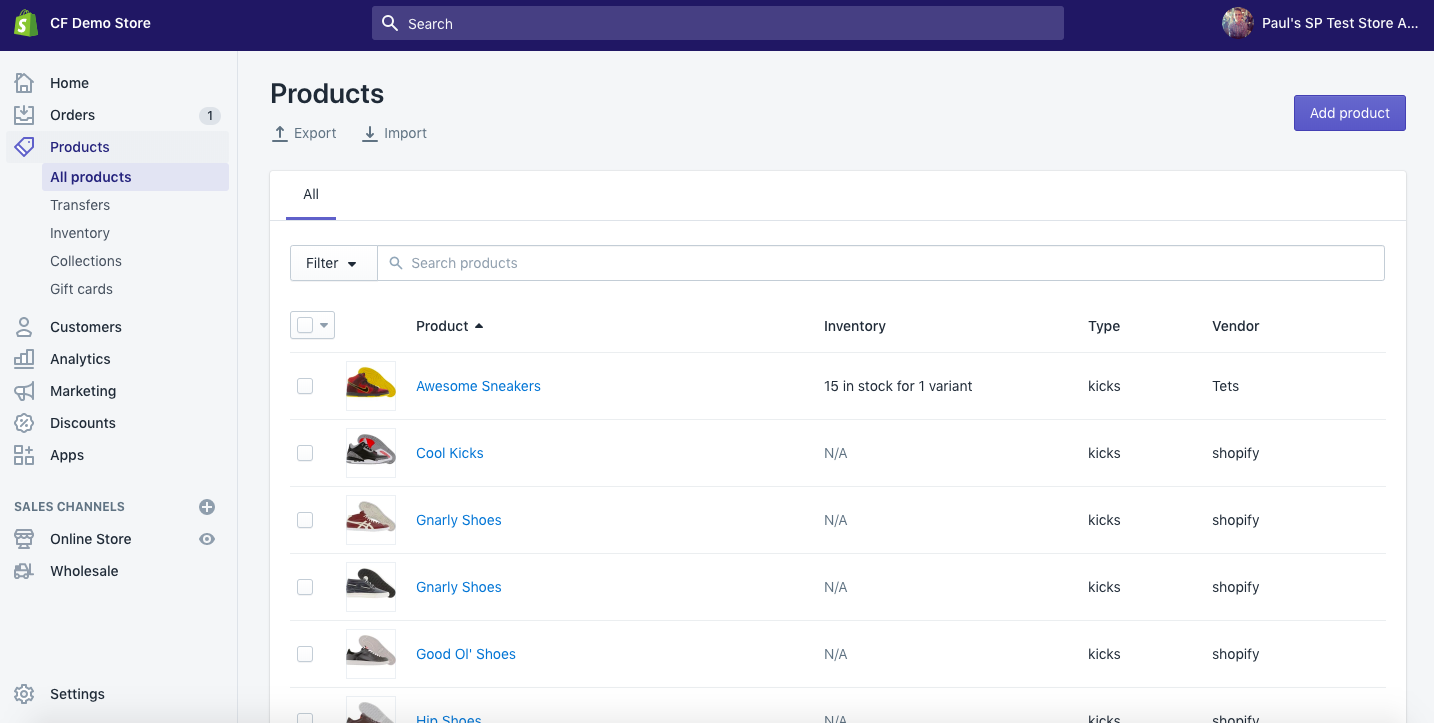Open Gift cards in sidebar
The image size is (1434, 723).
pyautogui.click(x=81, y=289)
